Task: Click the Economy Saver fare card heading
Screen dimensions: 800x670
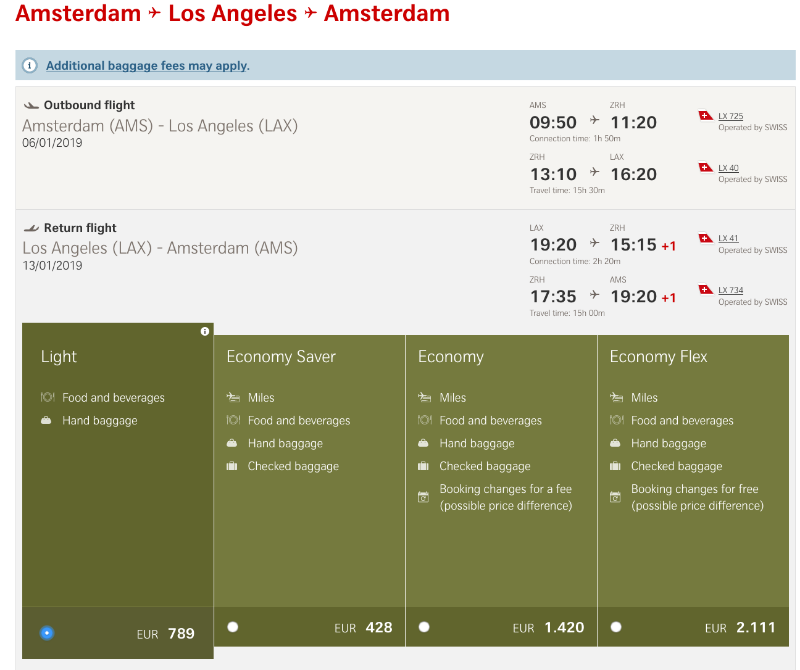Action: [281, 357]
